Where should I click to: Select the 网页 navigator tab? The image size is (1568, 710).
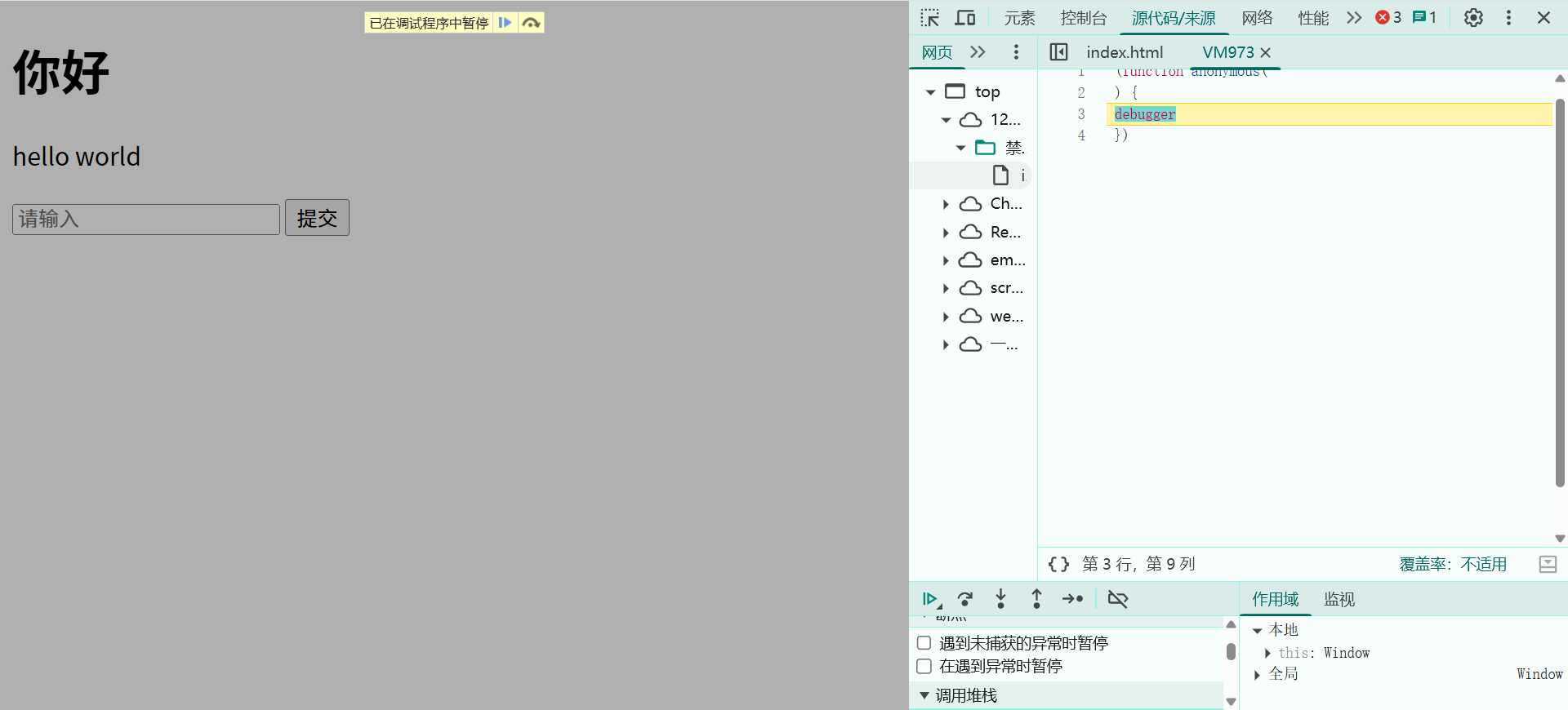[937, 52]
